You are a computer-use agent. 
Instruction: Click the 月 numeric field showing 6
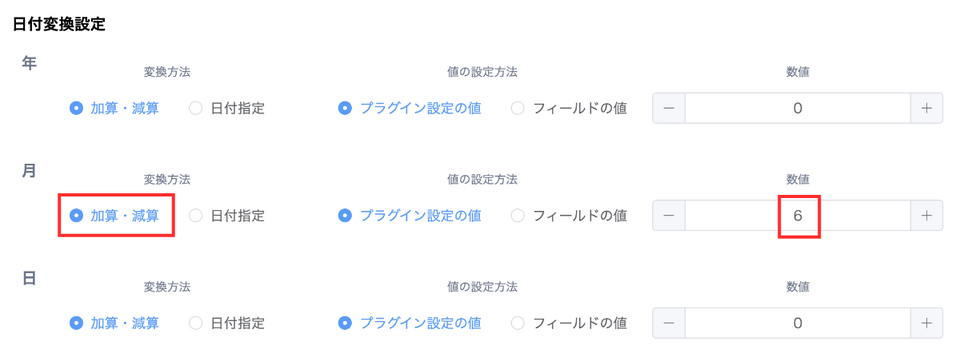(798, 215)
